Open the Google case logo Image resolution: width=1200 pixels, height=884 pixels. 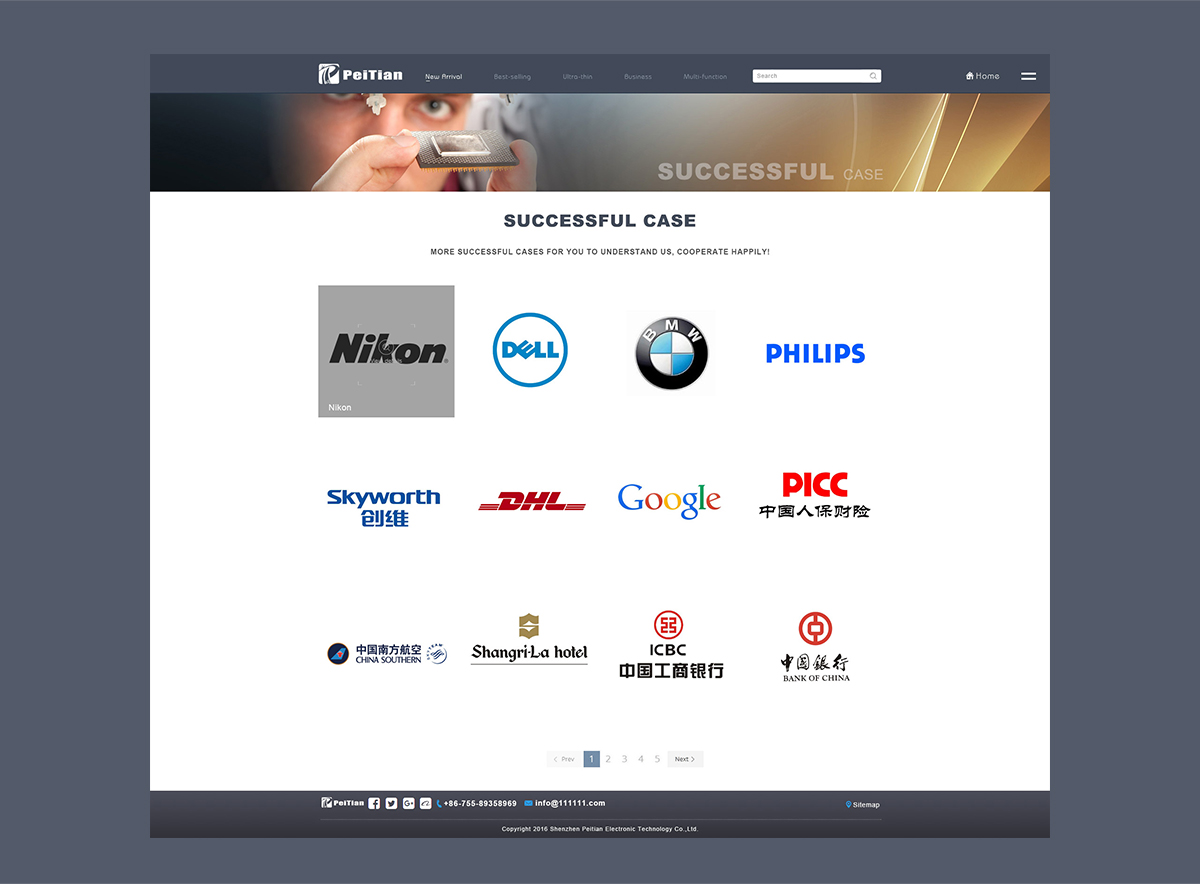(x=669, y=501)
